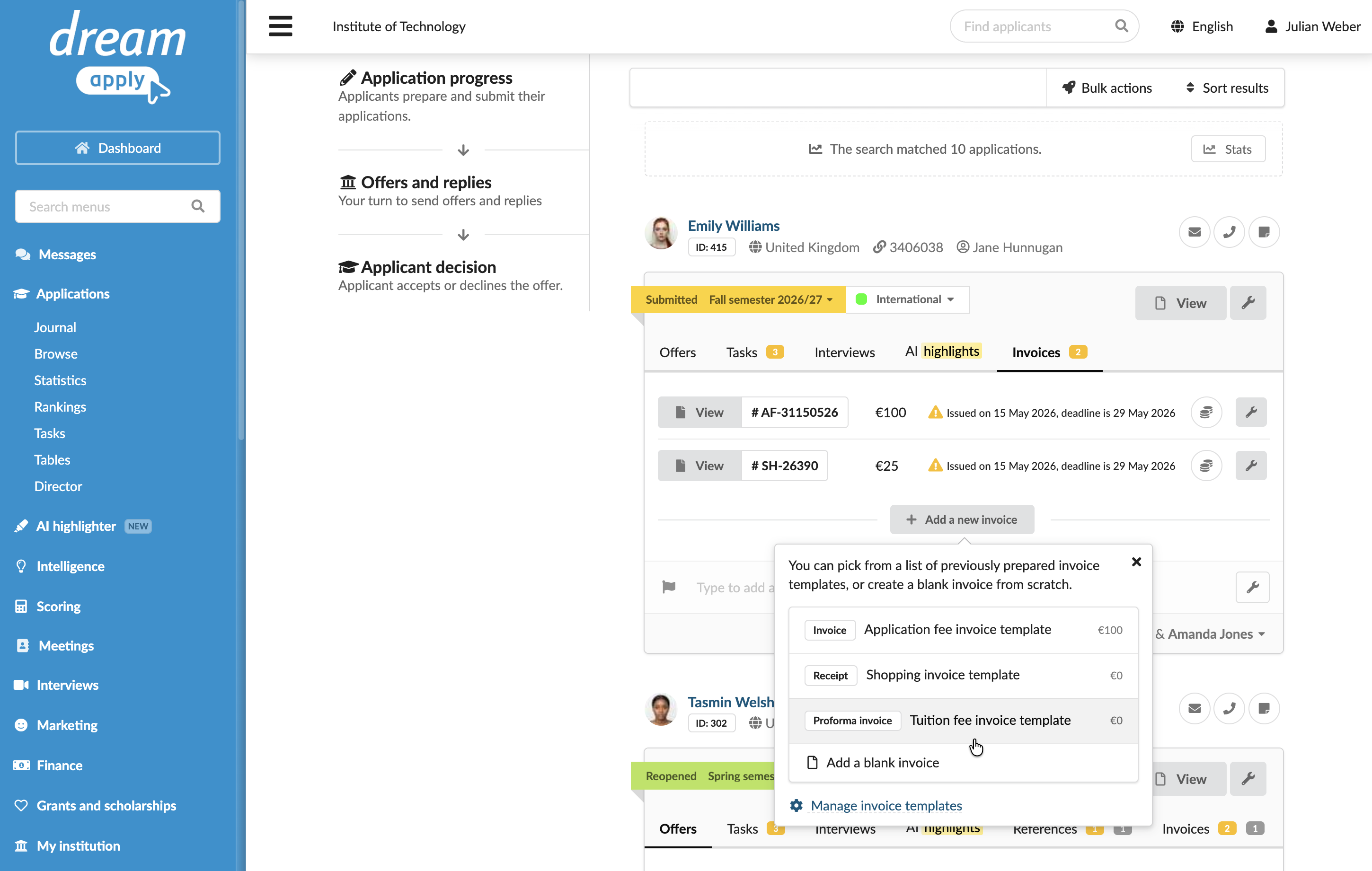Open Messages in the sidebar

coord(56,255)
